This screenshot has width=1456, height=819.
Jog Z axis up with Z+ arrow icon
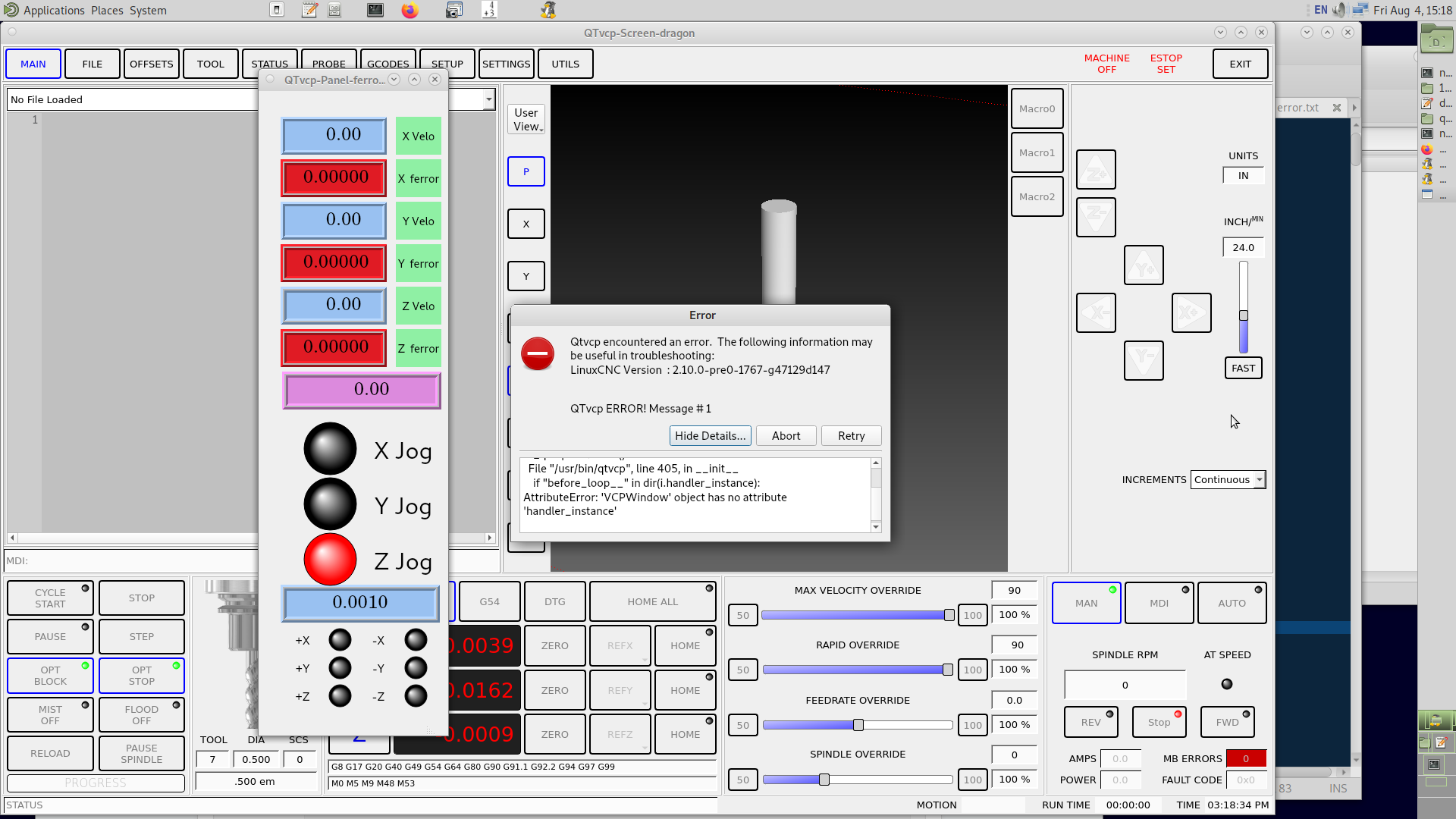(1096, 169)
